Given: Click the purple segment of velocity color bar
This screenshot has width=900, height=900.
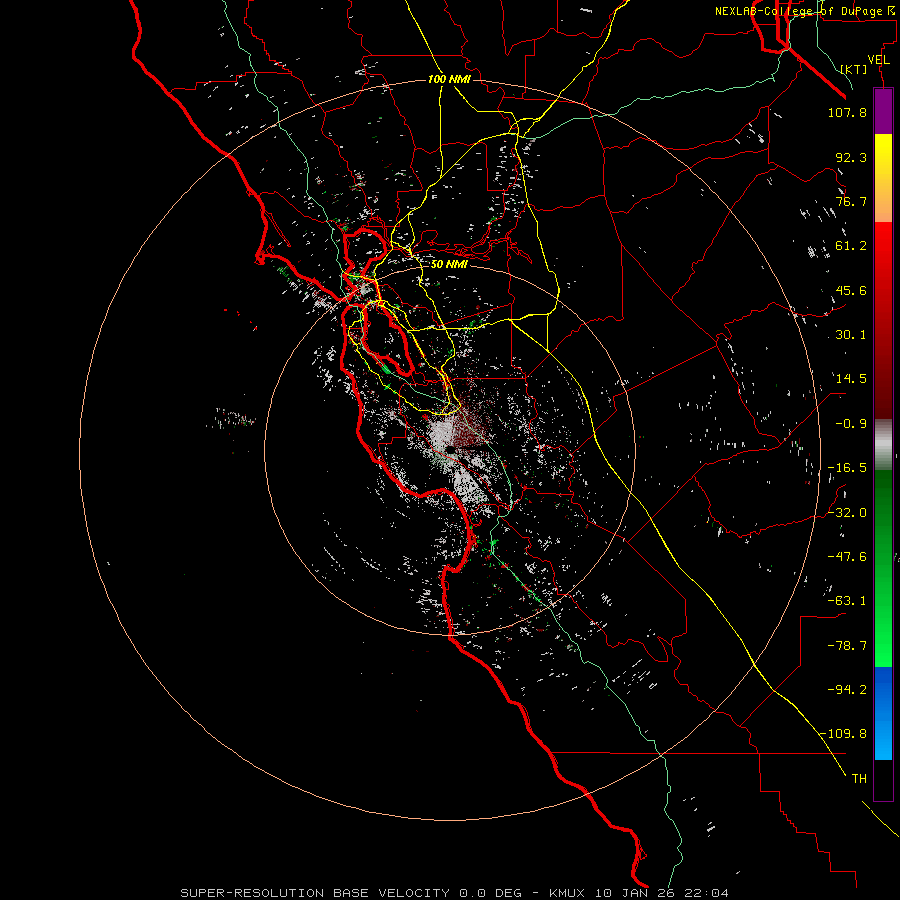Looking at the screenshot, I should (x=883, y=112).
